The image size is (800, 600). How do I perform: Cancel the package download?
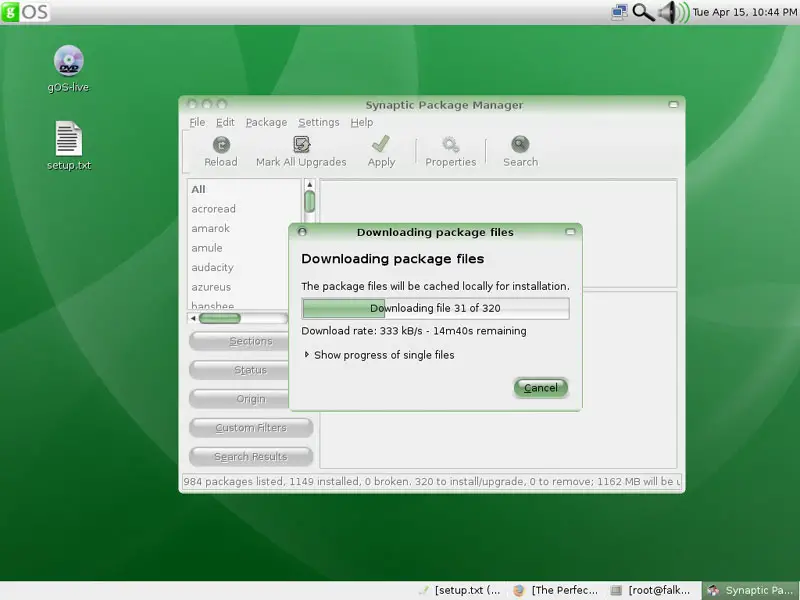pos(540,388)
